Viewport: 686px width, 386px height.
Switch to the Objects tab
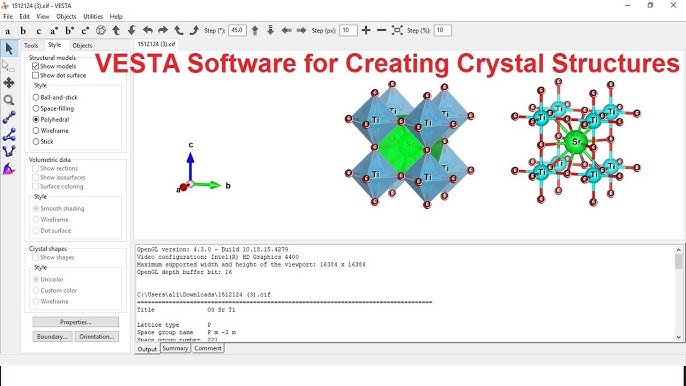coord(82,46)
